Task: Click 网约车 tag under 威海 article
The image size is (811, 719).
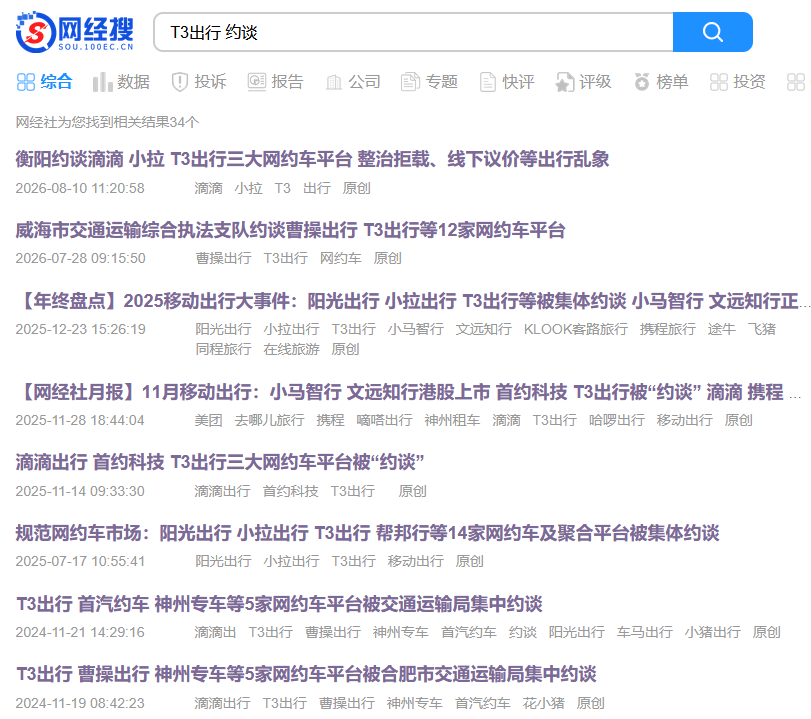Action: point(340,258)
